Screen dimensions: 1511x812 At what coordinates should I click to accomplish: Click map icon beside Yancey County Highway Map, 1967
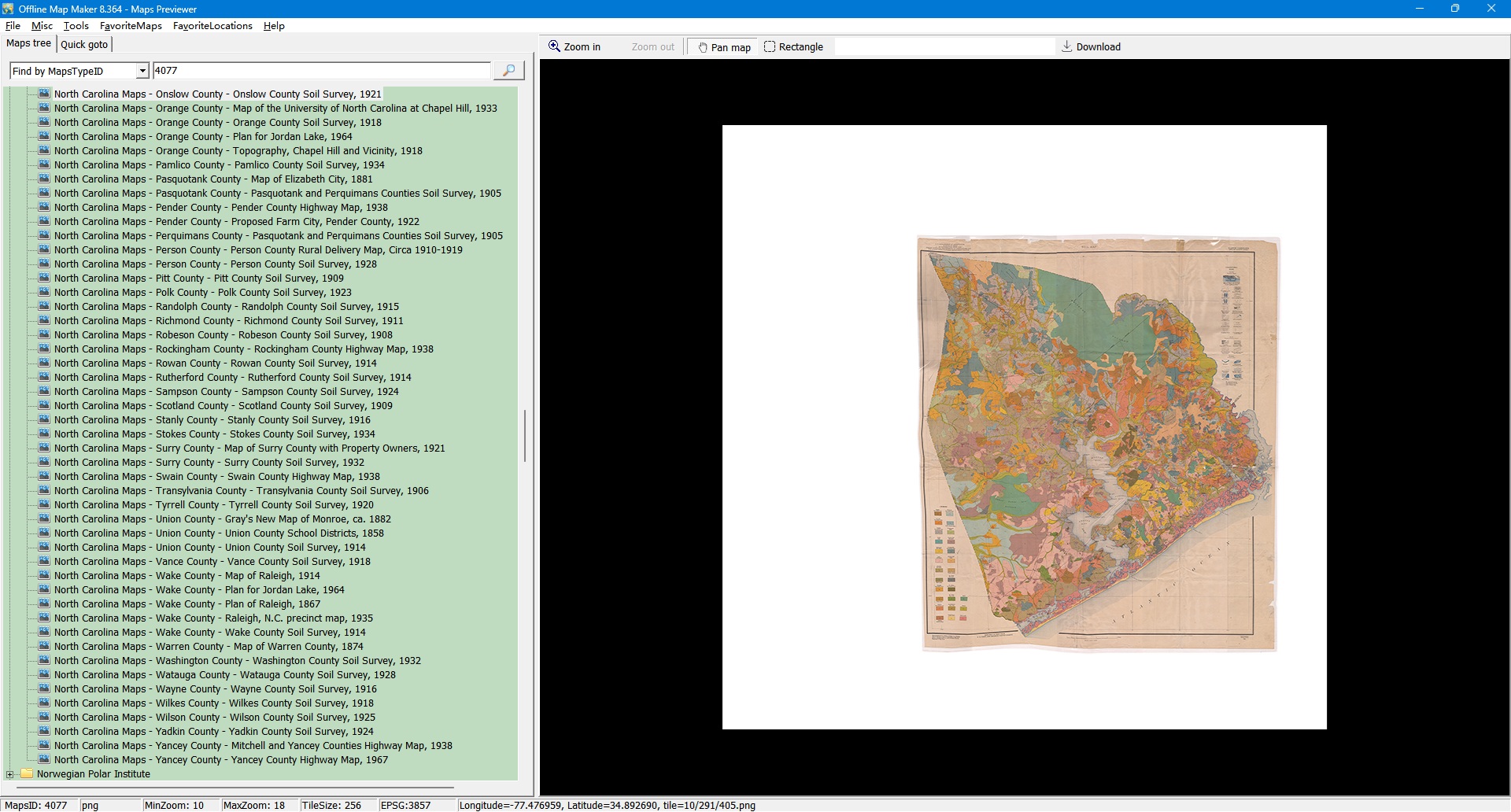(x=45, y=760)
